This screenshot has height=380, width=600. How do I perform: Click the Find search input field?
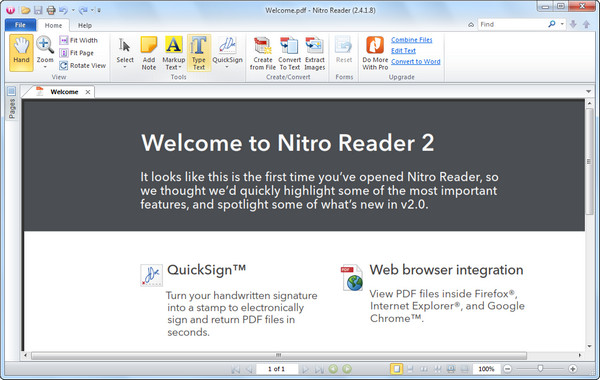513,24
